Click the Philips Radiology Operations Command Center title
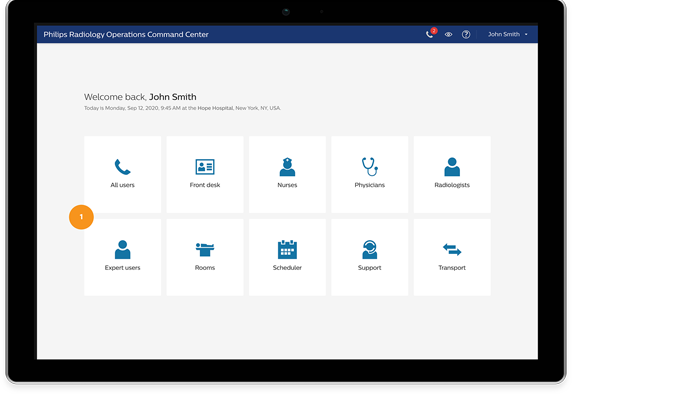The height and width of the screenshot is (394, 700). (126, 34)
